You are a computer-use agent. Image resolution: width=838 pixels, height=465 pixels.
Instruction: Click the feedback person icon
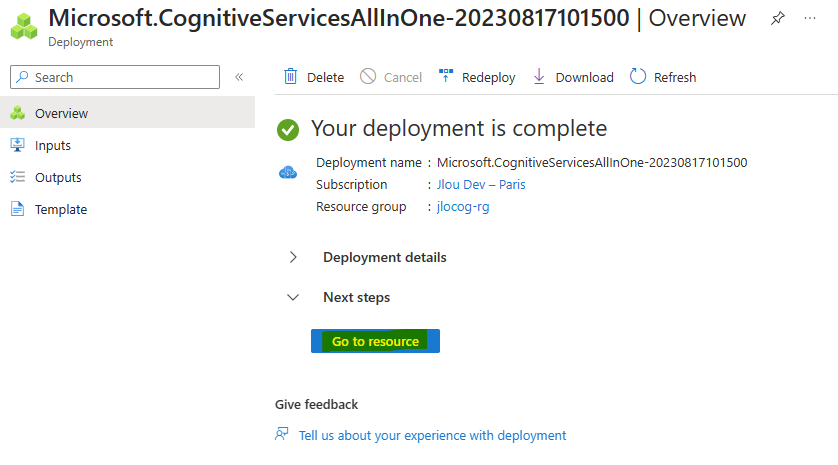[x=282, y=433]
